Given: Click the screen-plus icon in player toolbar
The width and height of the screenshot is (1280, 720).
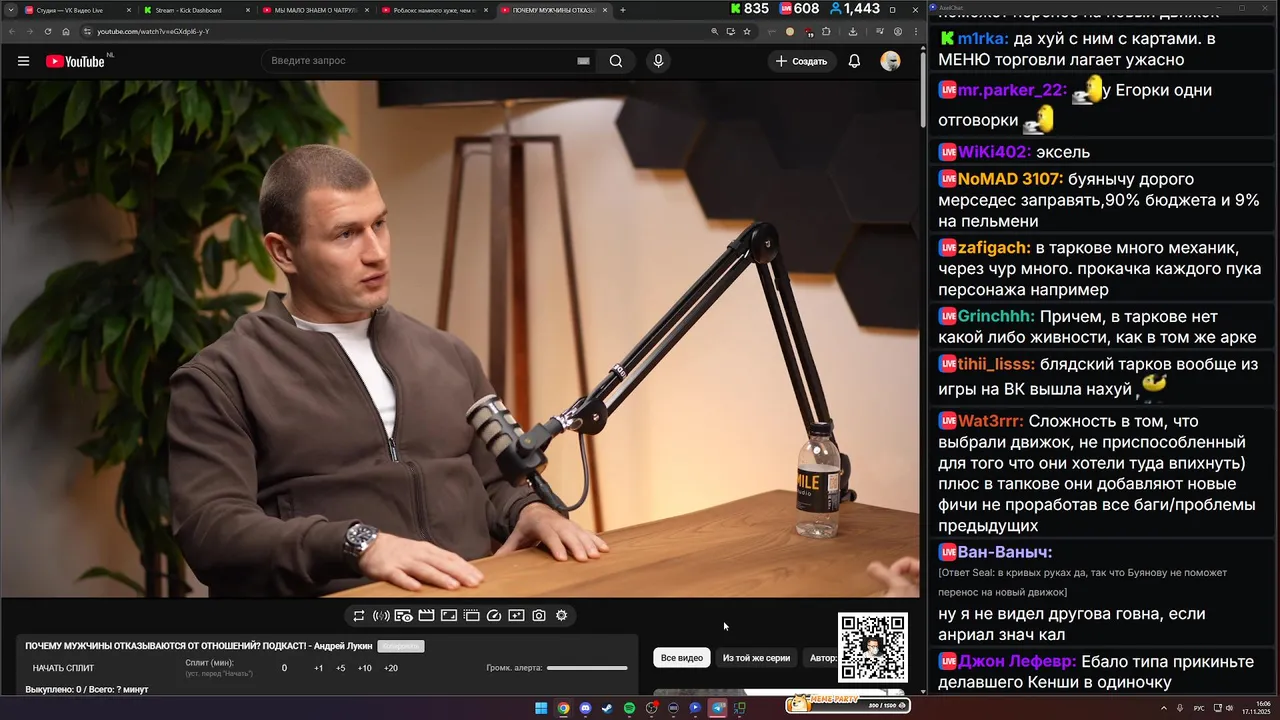Looking at the screenshot, I should pyautogui.click(x=516, y=616).
